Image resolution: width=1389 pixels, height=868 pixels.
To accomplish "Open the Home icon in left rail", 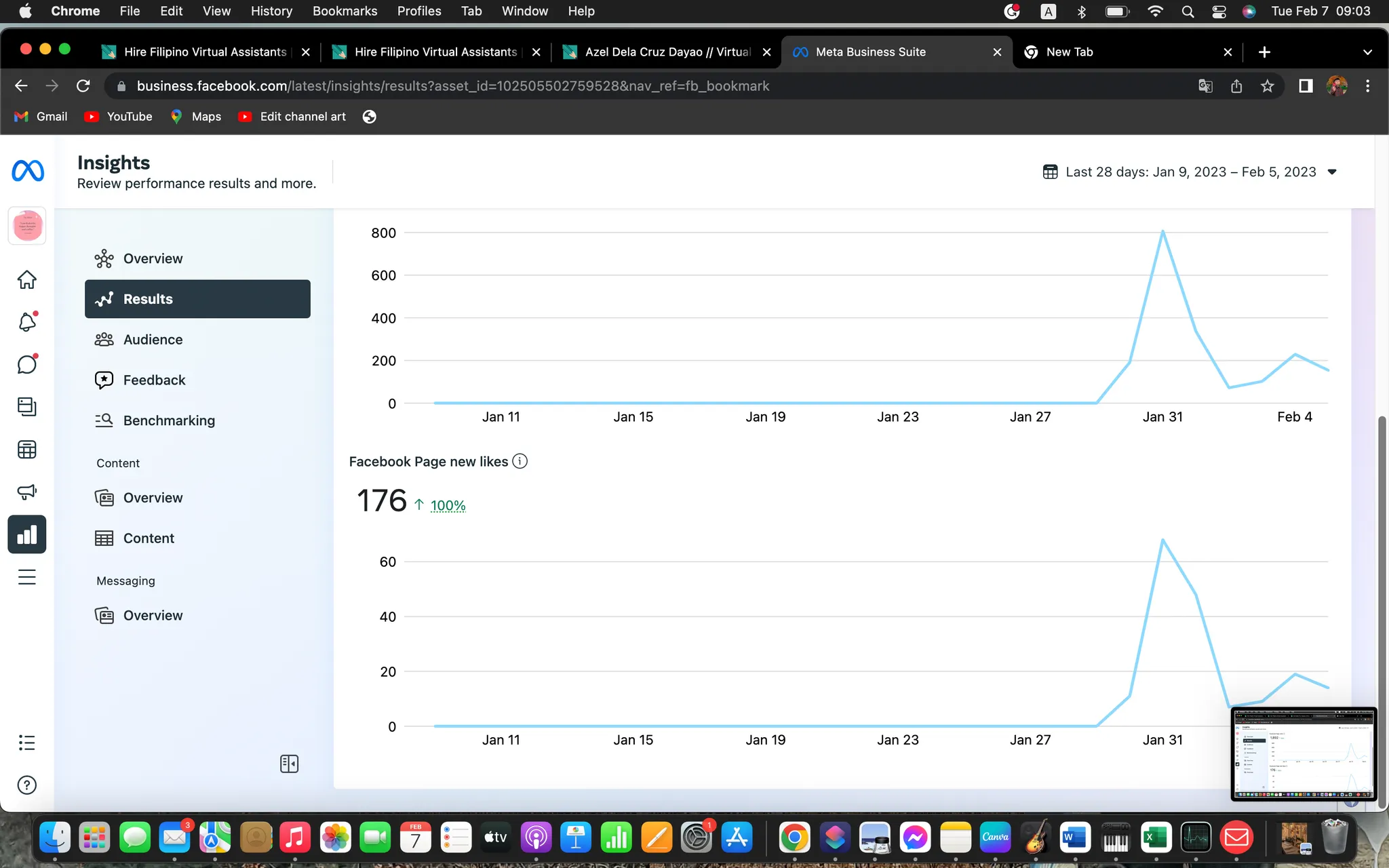I will point(27,279).
